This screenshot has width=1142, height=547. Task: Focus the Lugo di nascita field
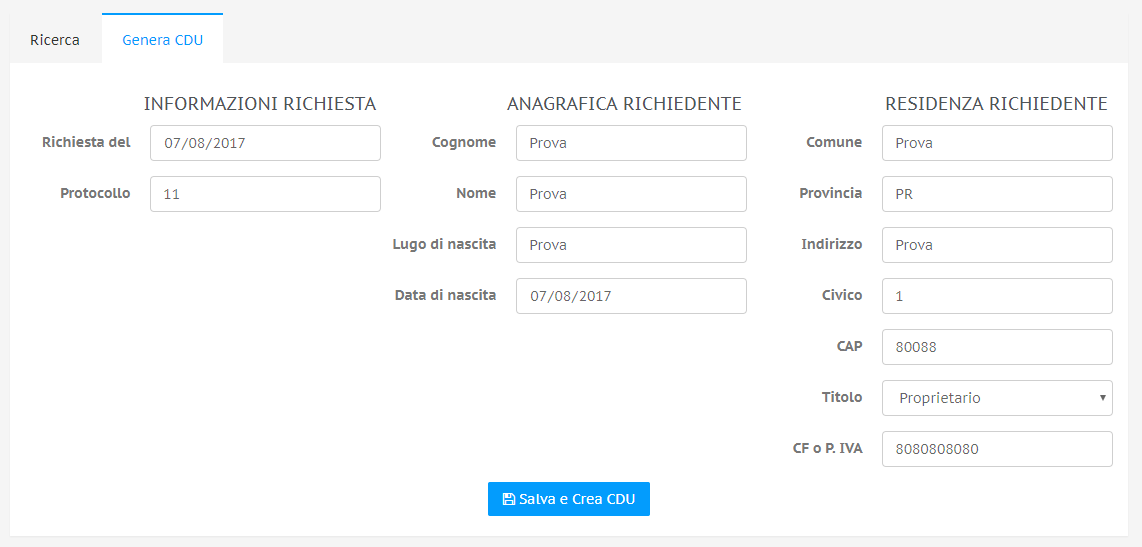(631, 245)
